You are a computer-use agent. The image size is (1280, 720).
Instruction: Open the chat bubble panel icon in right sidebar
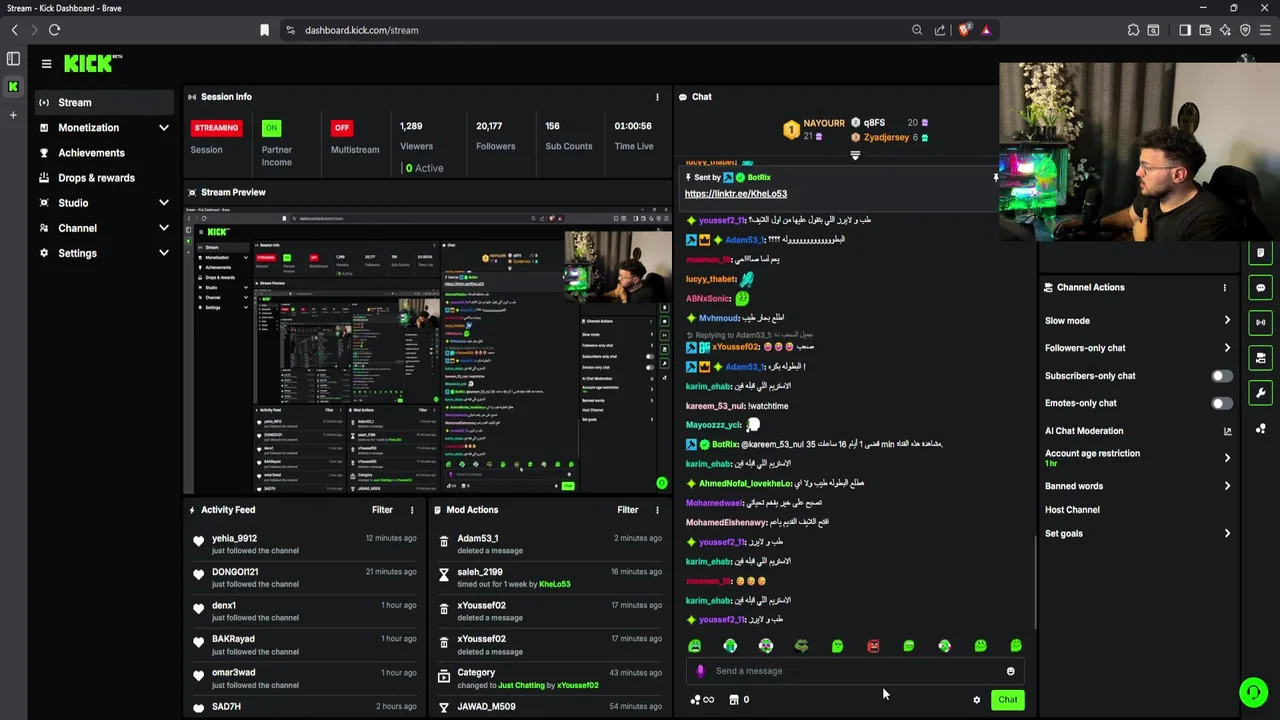click(x=1260, y=287)
